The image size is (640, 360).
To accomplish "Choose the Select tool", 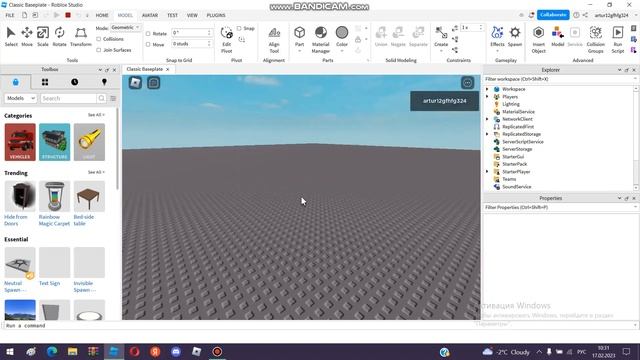I will (11, 36).
